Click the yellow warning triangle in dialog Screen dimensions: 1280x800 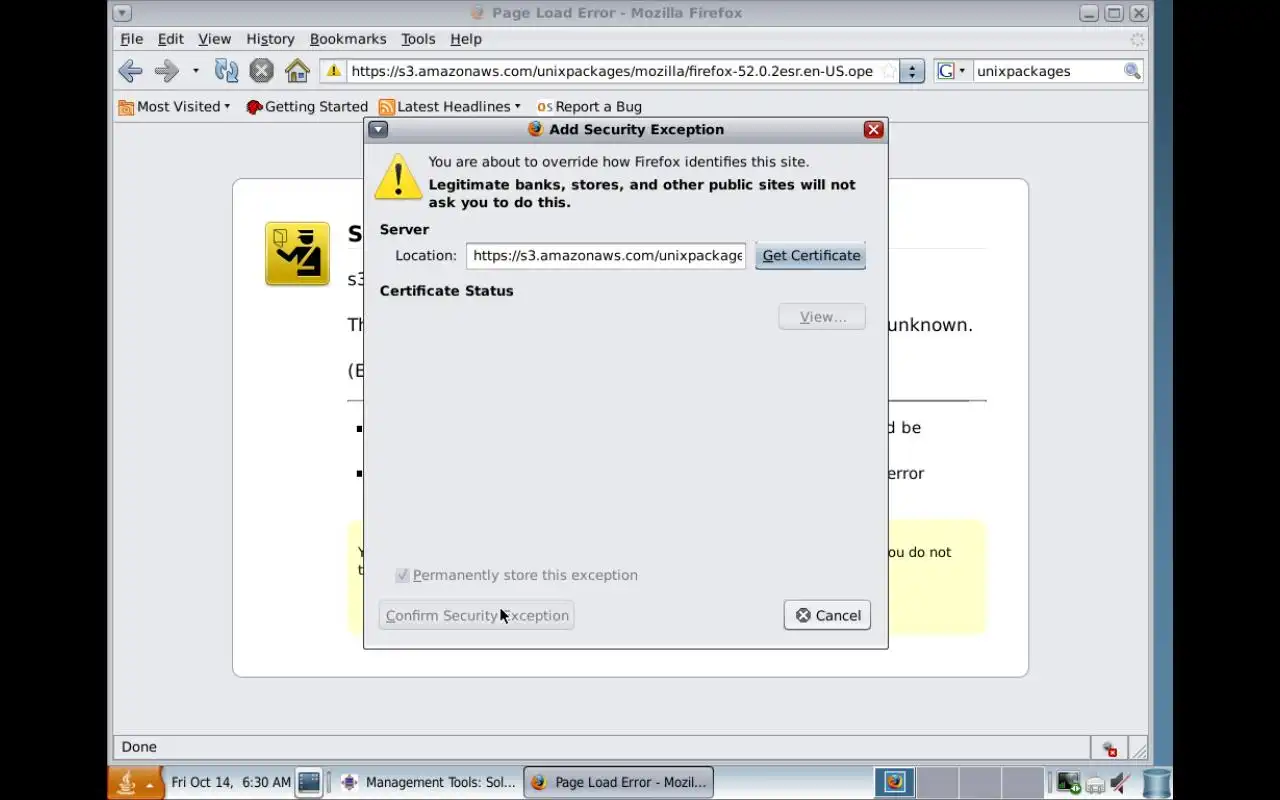pos(398,177)
